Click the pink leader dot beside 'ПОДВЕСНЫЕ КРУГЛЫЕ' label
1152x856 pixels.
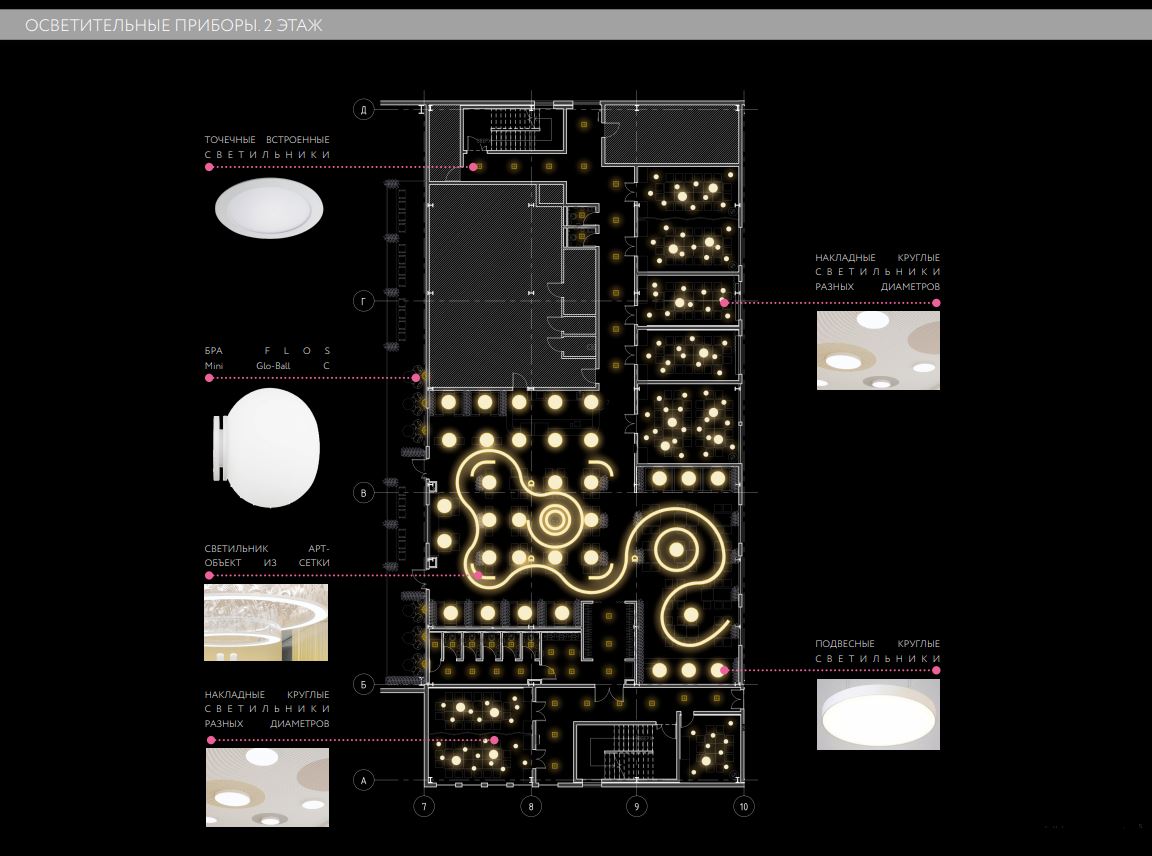point(936,669)
